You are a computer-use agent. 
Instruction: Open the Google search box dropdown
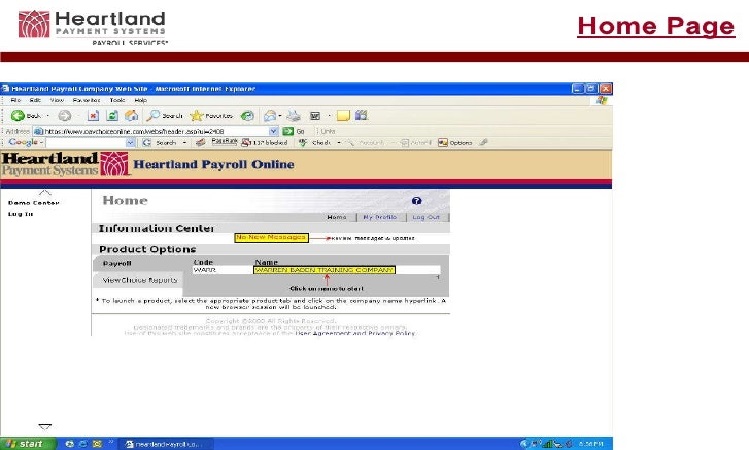(130, 142)
